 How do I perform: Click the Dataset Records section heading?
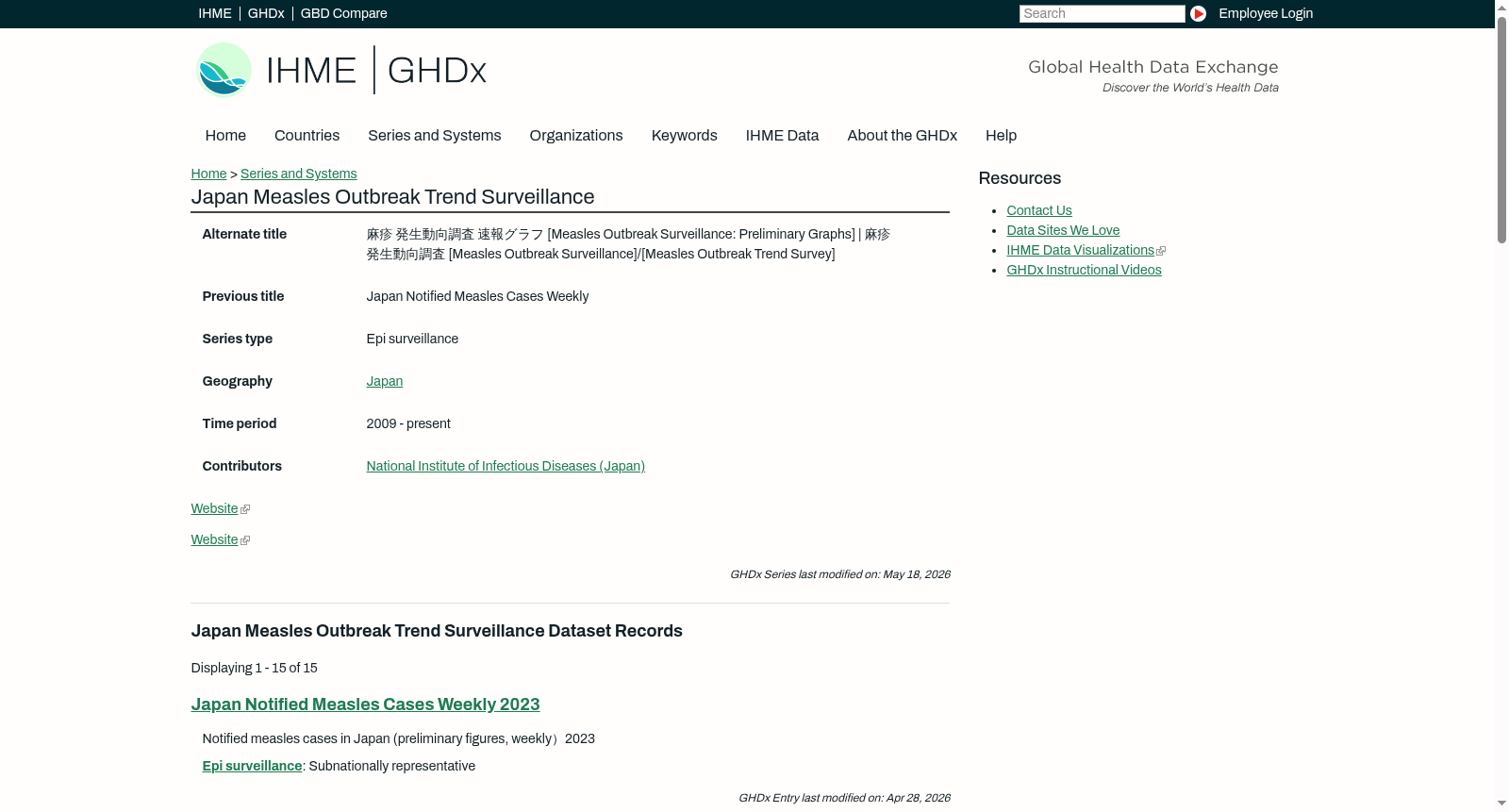coord(437,631)
